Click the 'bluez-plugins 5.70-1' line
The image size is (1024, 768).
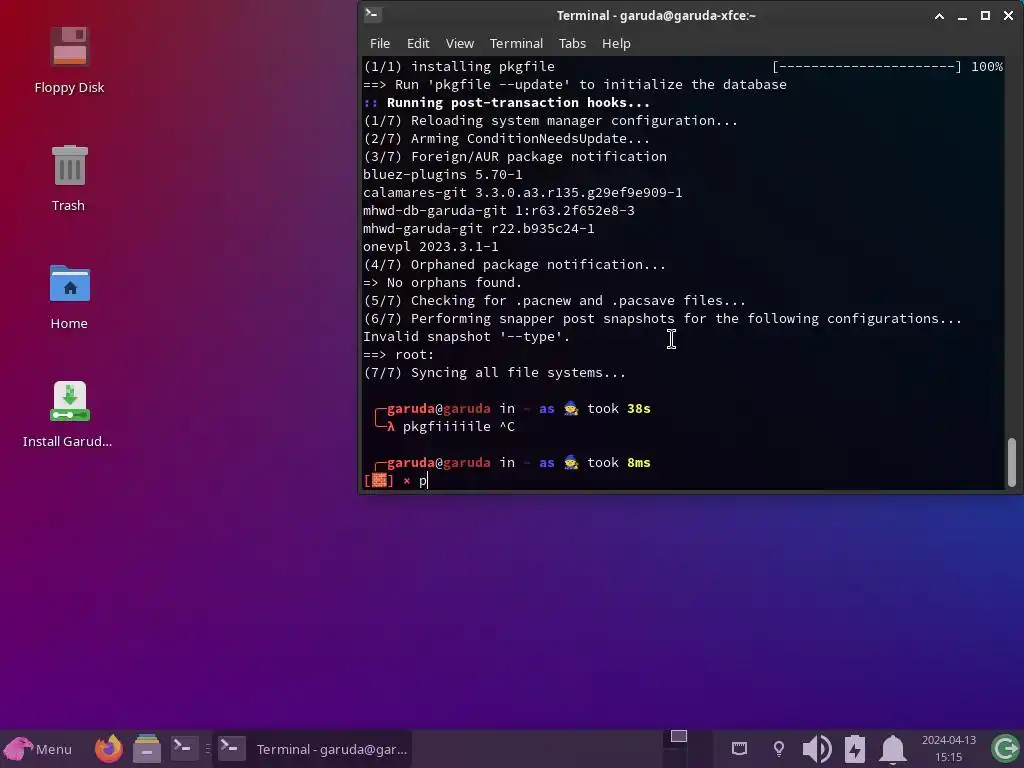pos(443,174)
